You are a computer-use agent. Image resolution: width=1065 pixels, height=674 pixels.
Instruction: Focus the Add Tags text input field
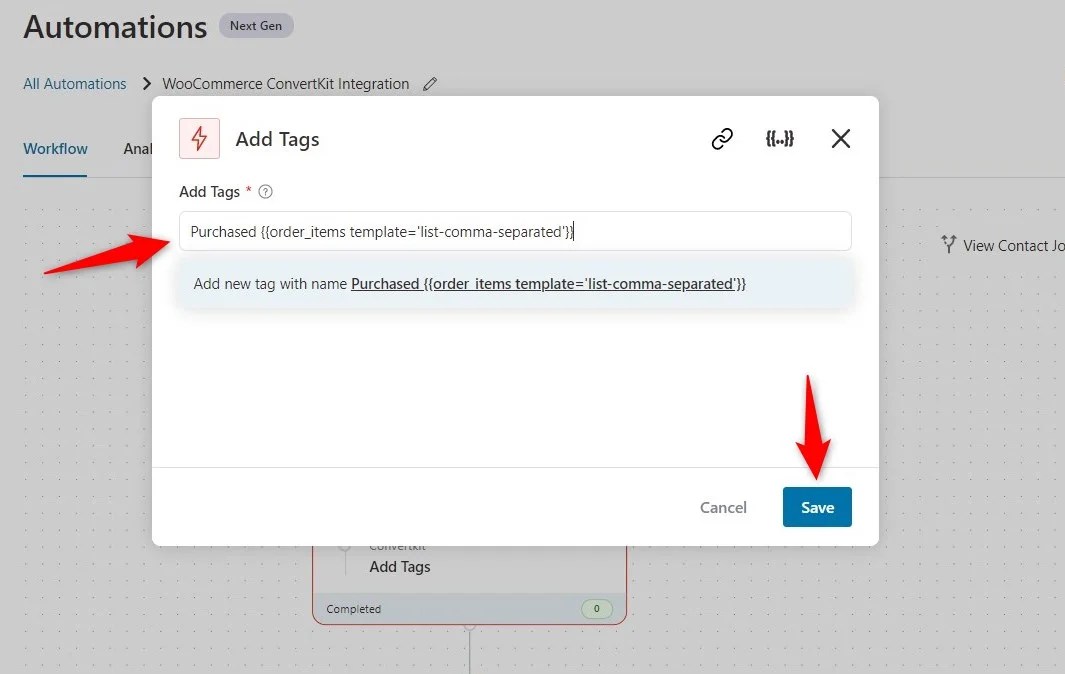515,231
